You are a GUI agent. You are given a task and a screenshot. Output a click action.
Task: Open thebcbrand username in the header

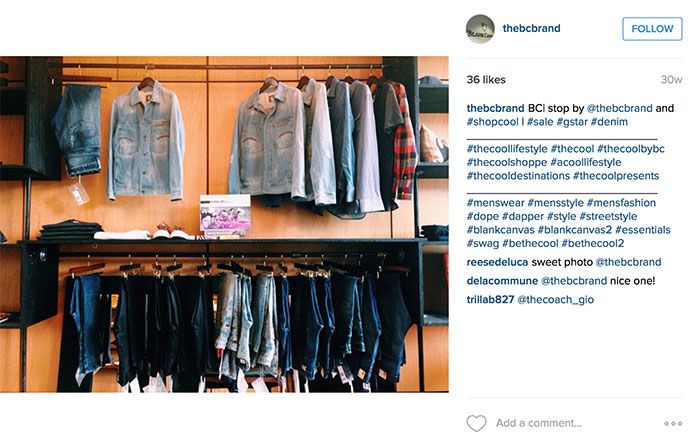click(x=531, y=29)
